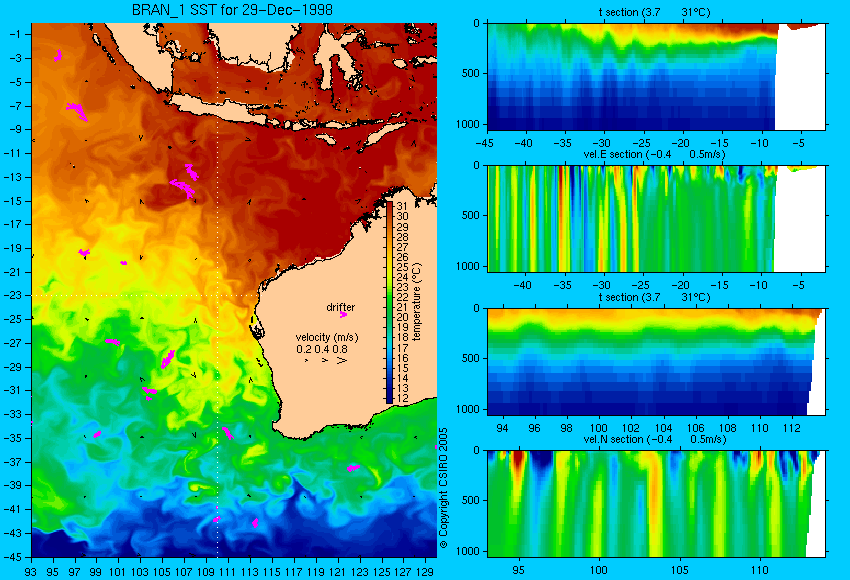Click the temperature section plot spanning 94 to 112

click(x=656, y=362)
